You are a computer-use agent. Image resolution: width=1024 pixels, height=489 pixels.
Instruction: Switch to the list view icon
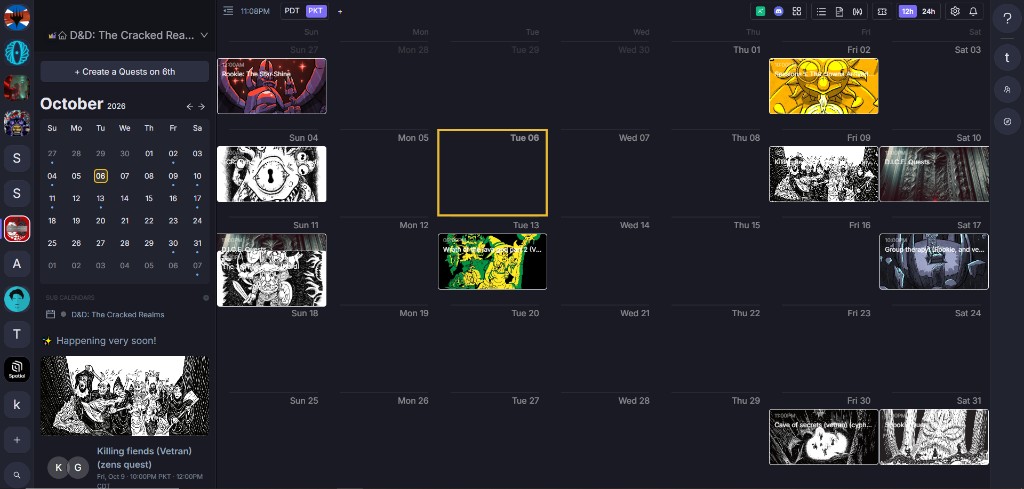click(822, 11)
